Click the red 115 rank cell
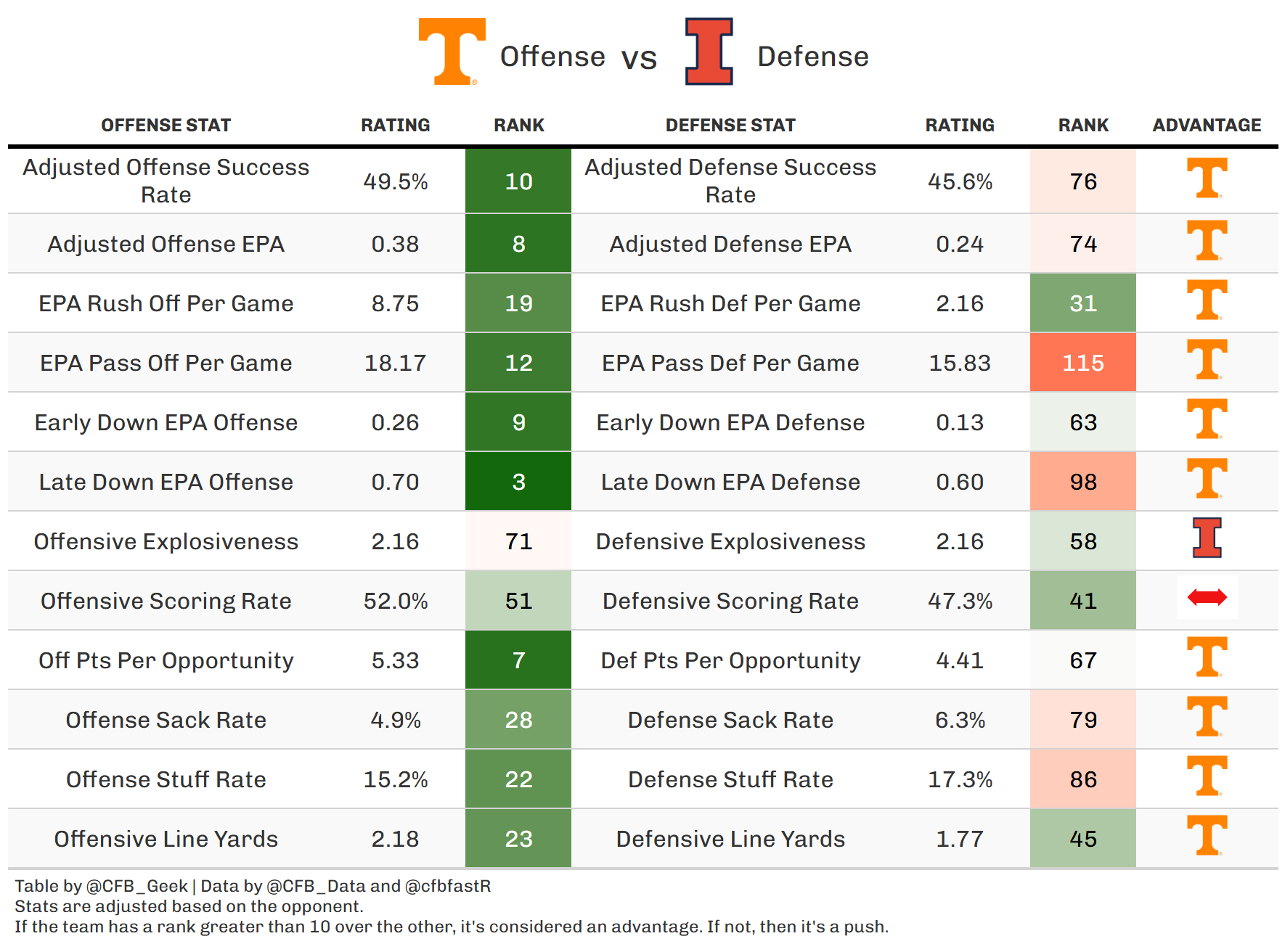The height and width of the screenshot is (952, 1285). pyautogui.click(x=1082, y=363)
